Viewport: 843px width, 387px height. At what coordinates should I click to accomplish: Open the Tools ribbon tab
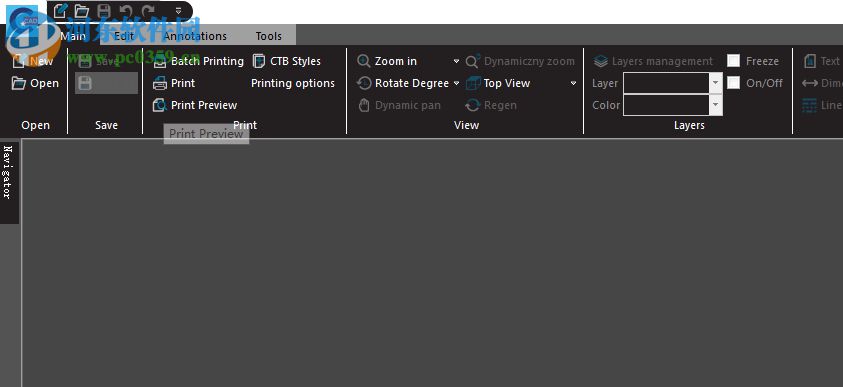pos(268,36)
